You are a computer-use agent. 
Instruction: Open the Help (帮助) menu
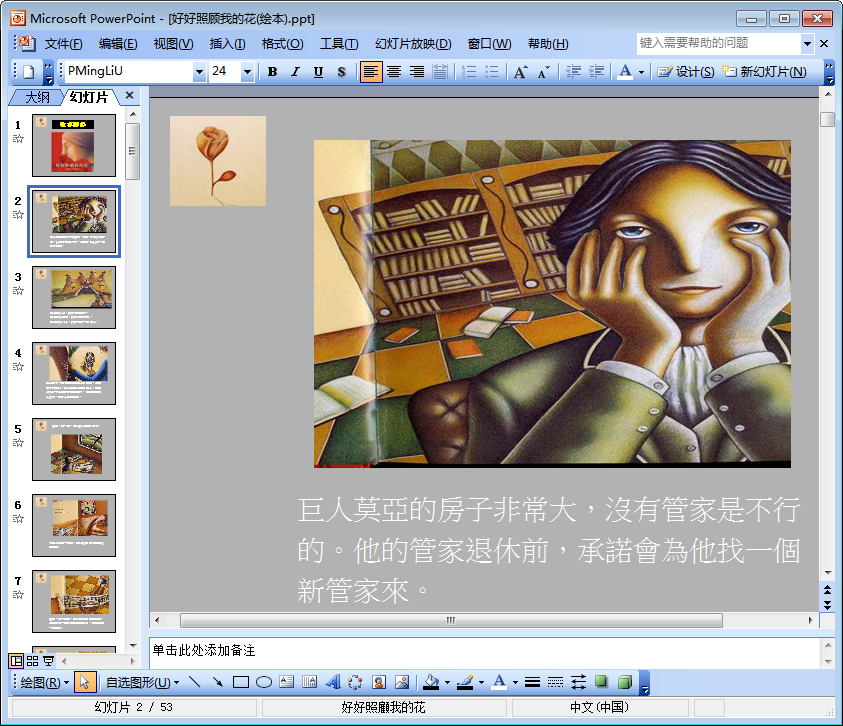[548, 44]
